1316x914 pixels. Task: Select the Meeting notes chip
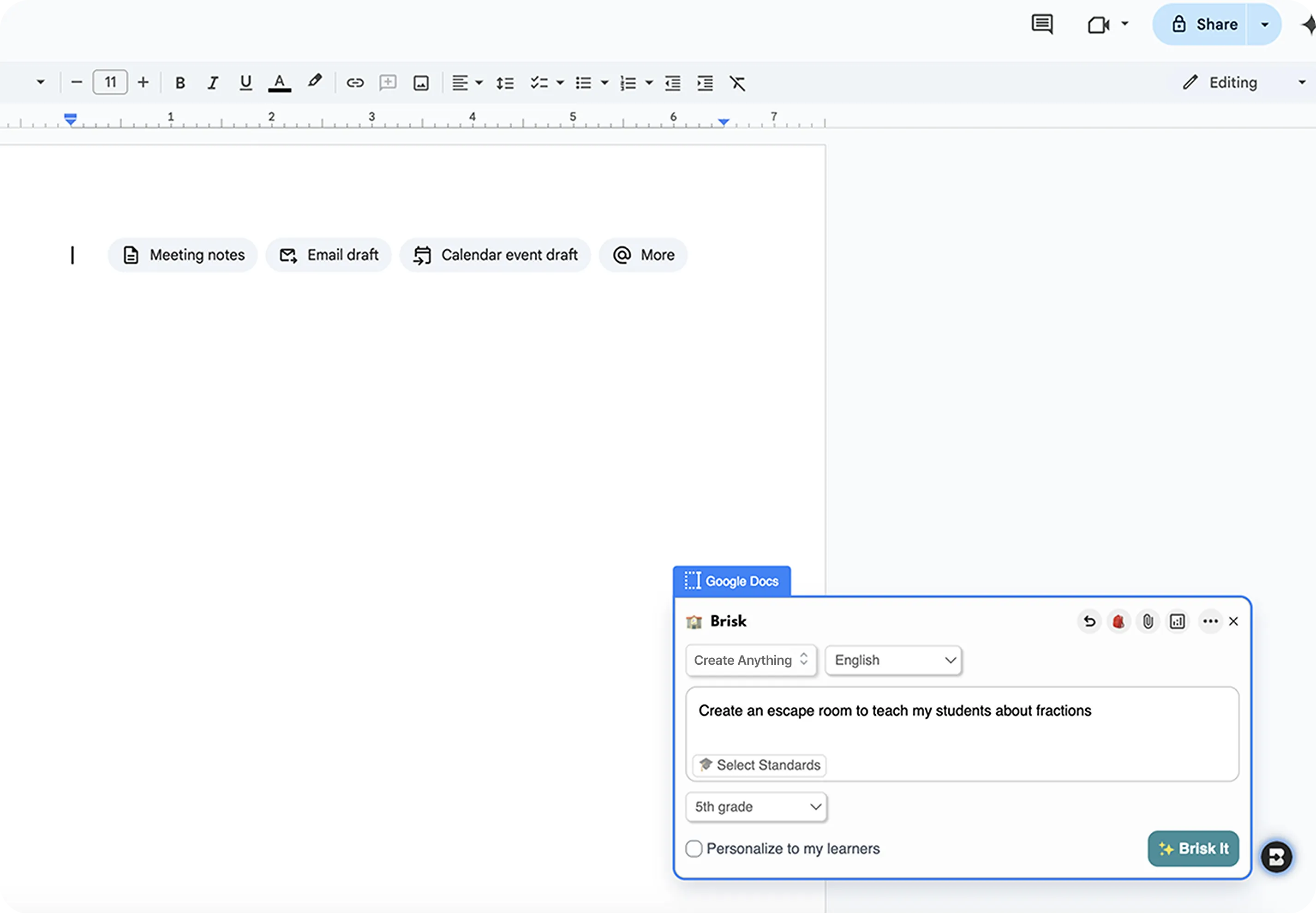tap(183, 255)
